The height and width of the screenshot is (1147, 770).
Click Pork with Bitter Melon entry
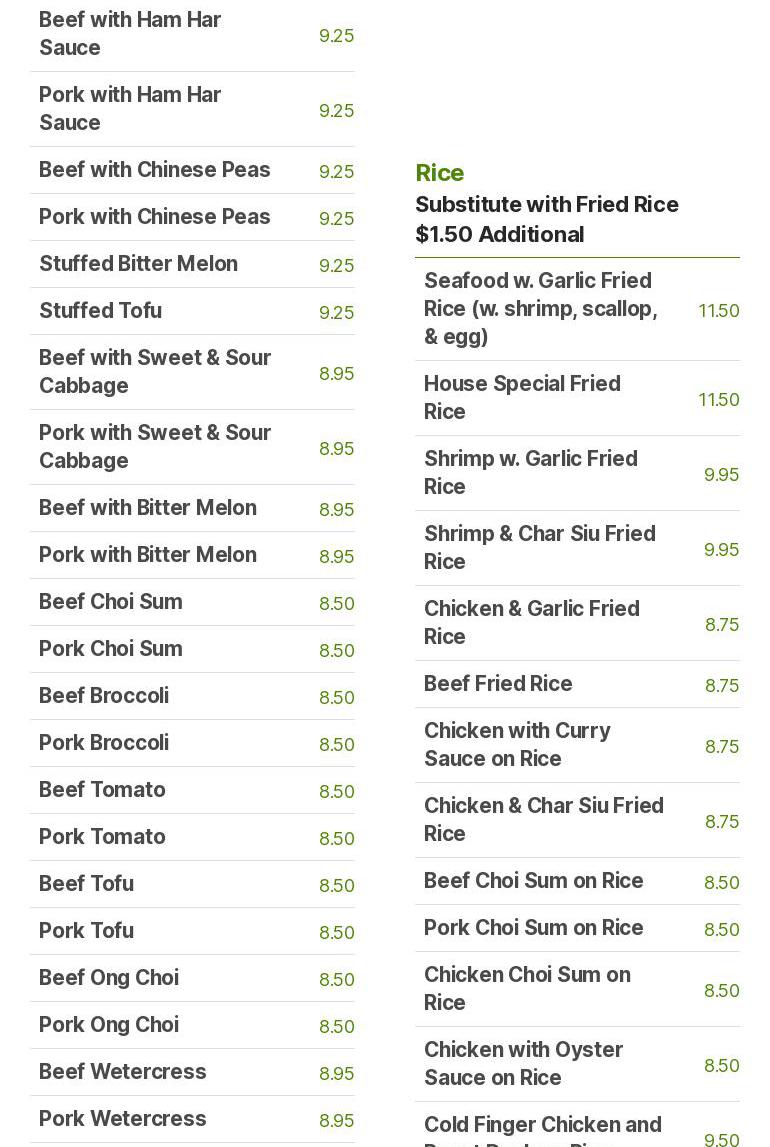(x=147, y=555)
